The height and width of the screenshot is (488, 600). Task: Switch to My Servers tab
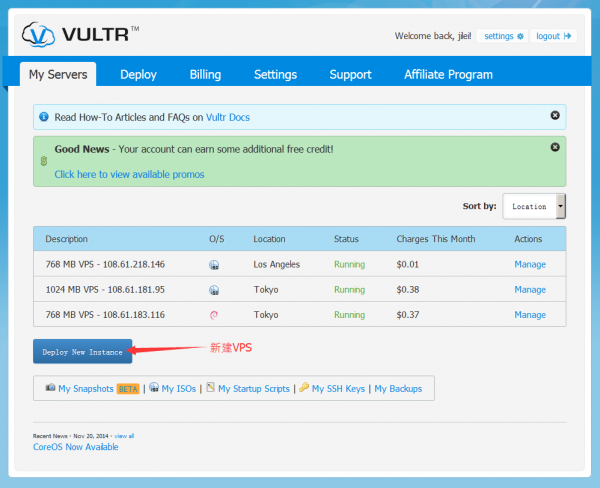point(58,74)
